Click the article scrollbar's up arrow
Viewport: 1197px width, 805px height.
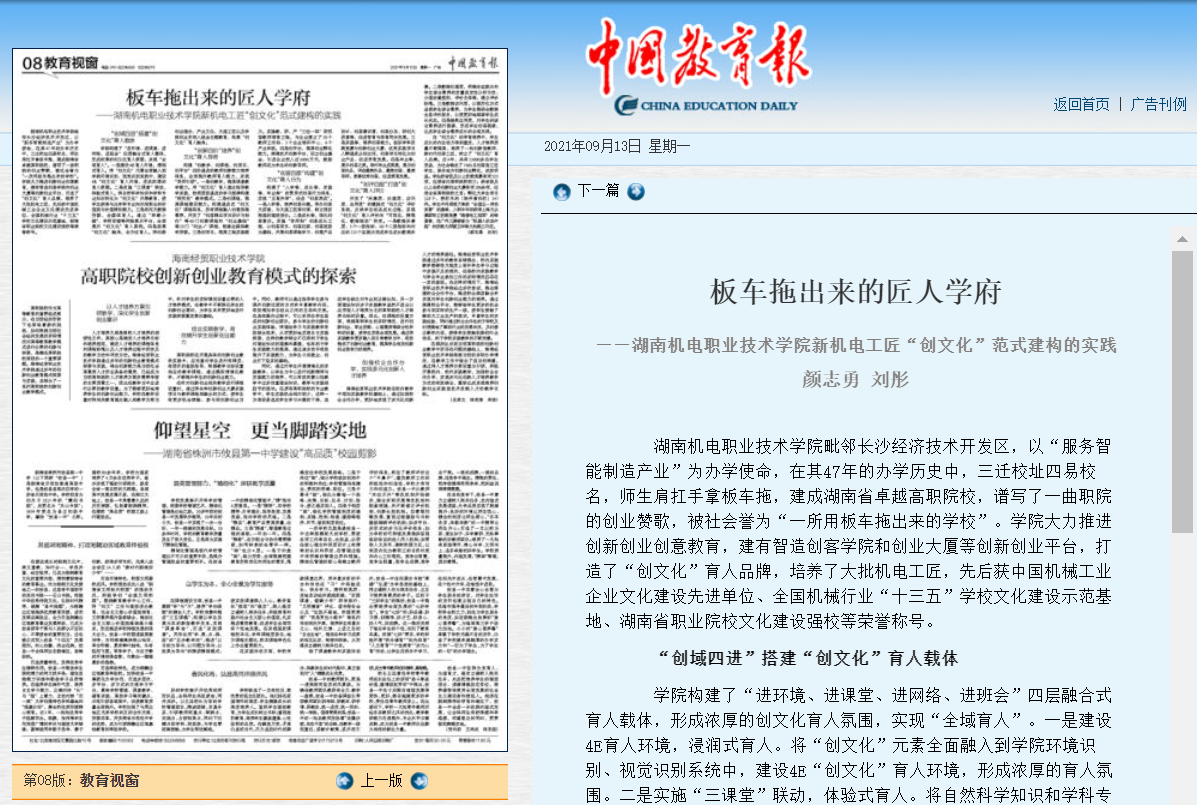(x=1182, y=240)
